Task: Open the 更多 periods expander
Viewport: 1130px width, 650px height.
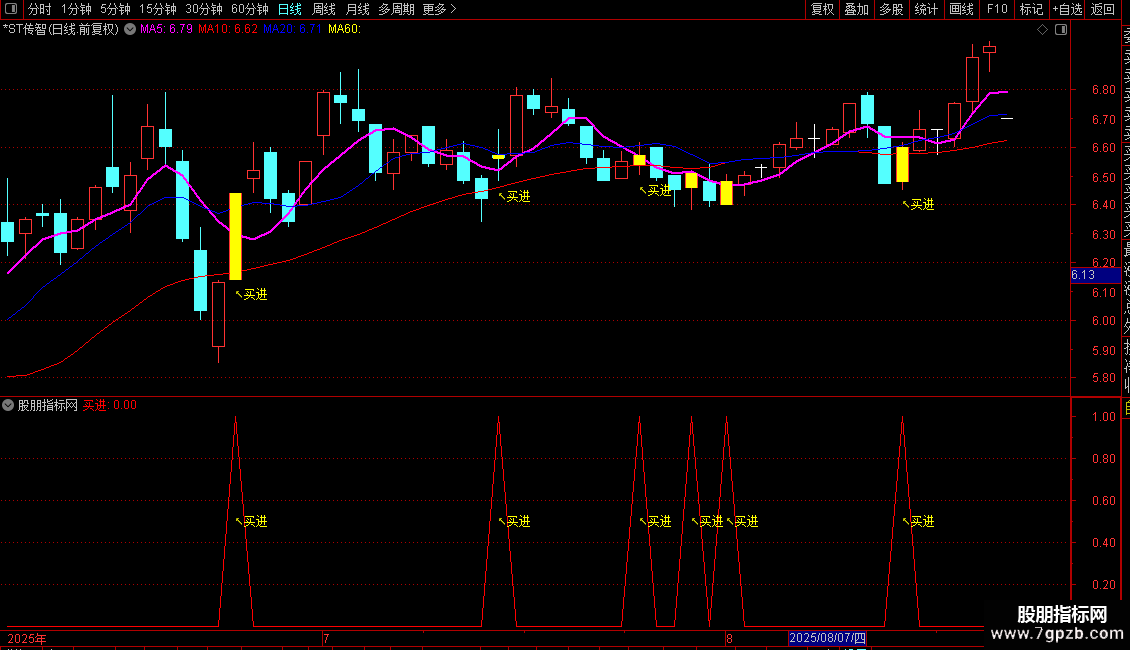Action: 439,9
